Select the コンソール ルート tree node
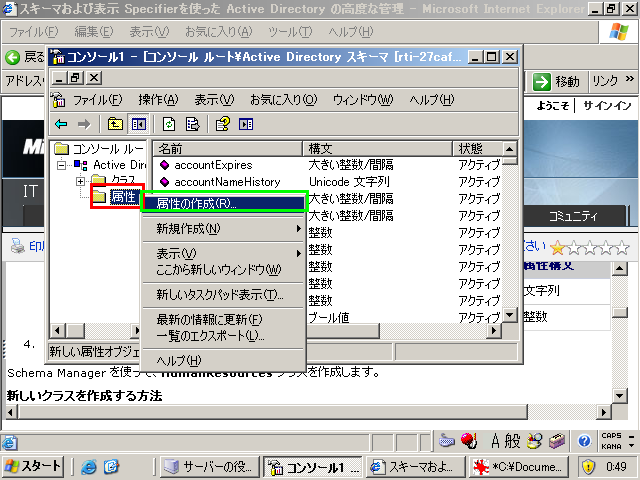 pyautogui.click(x=108, y=149)
